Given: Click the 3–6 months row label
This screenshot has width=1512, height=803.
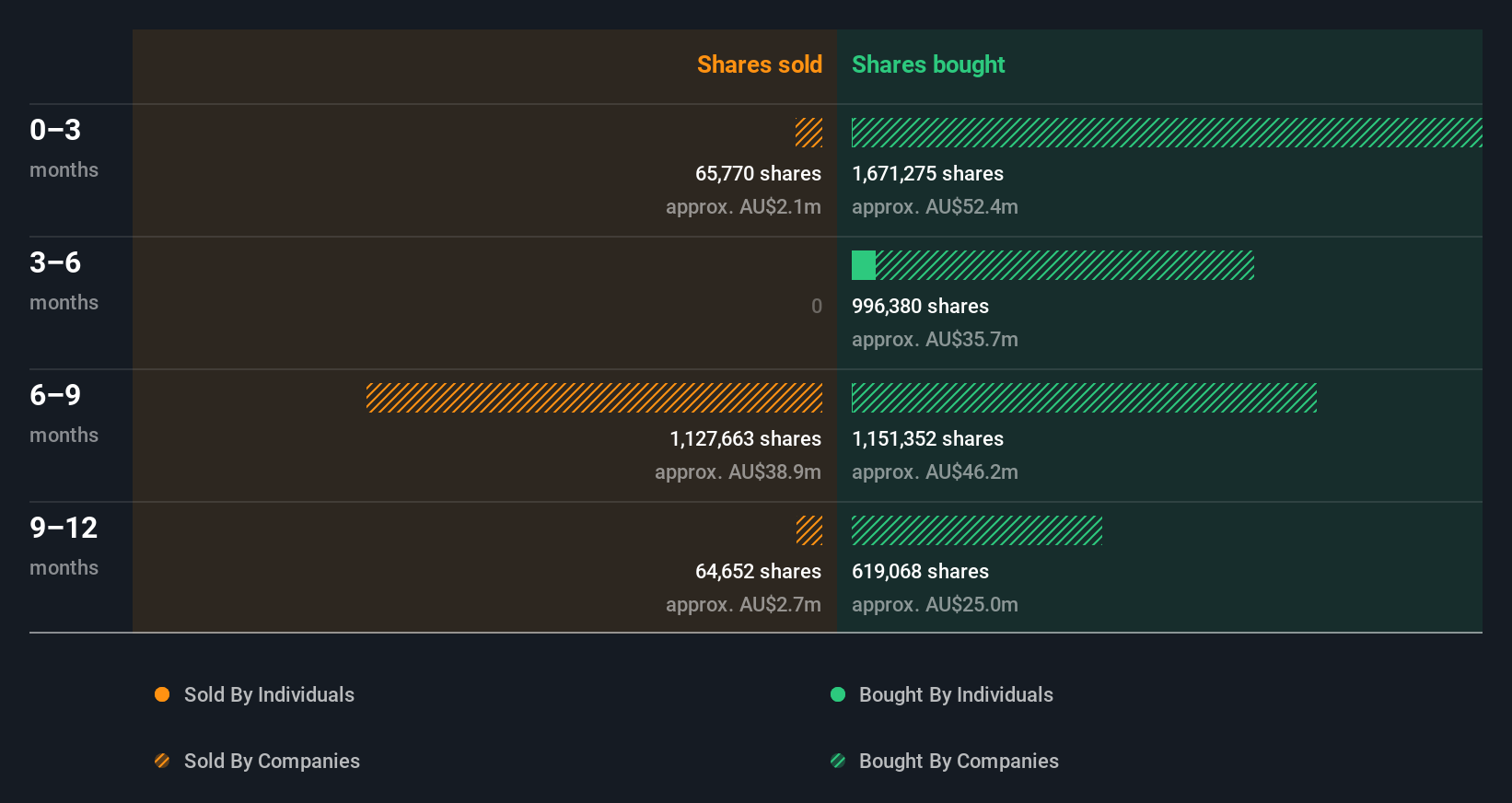Looking at the screenshot, I should point(64,281).
